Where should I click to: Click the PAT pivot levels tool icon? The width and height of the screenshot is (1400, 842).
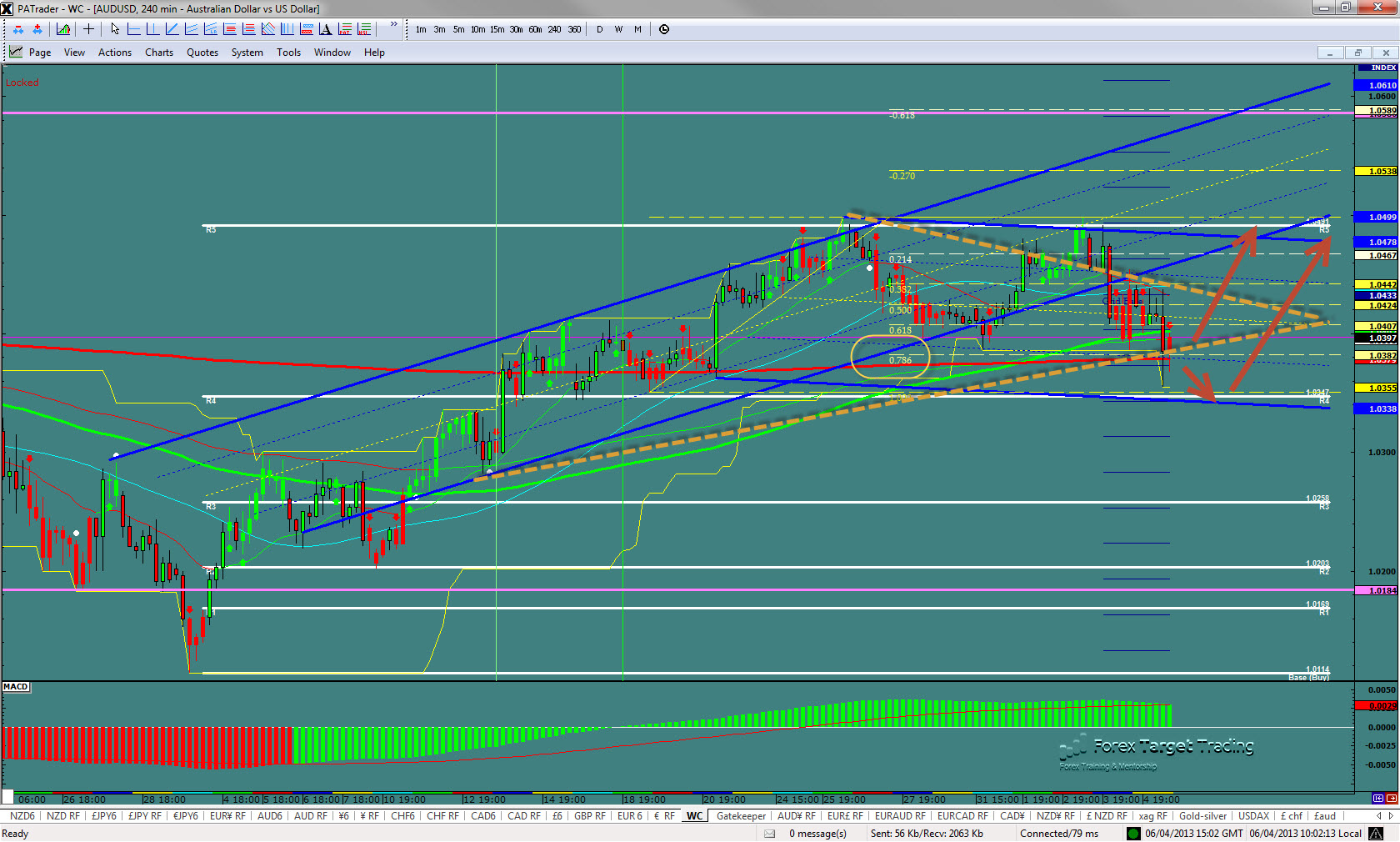coord(345,29)
